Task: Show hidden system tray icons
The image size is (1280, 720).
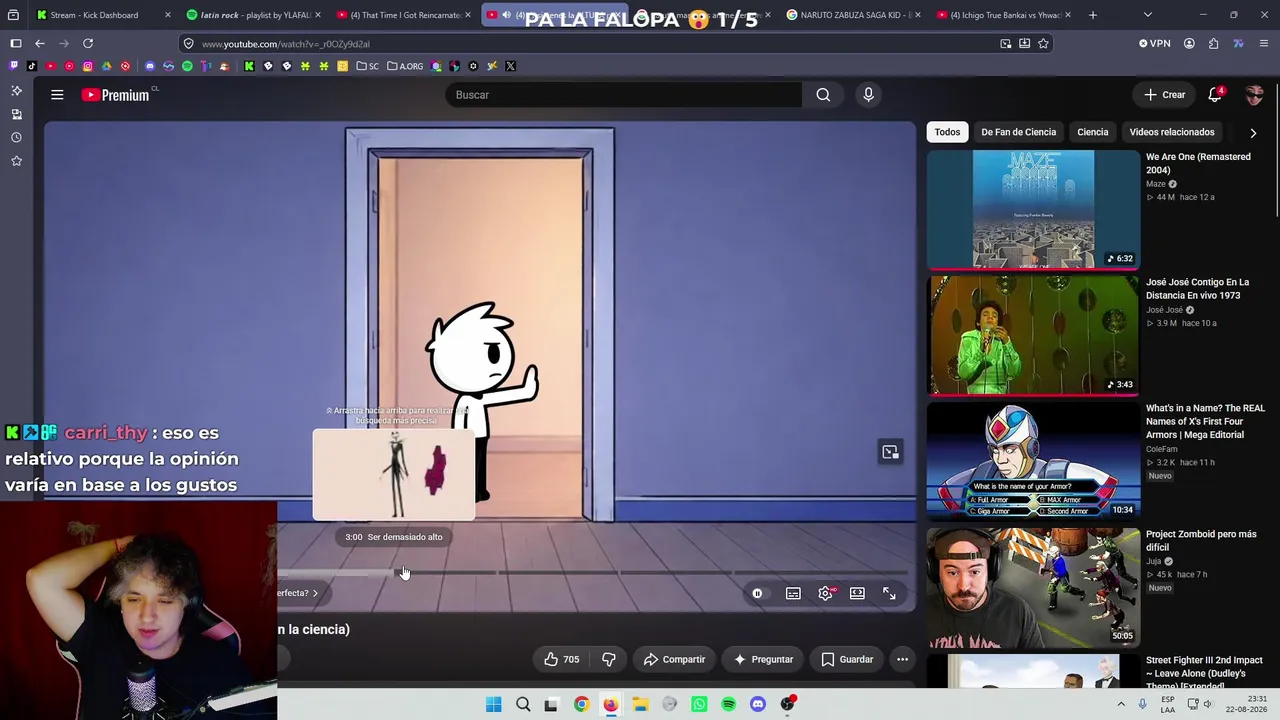Action: [x=1121, y=704]
